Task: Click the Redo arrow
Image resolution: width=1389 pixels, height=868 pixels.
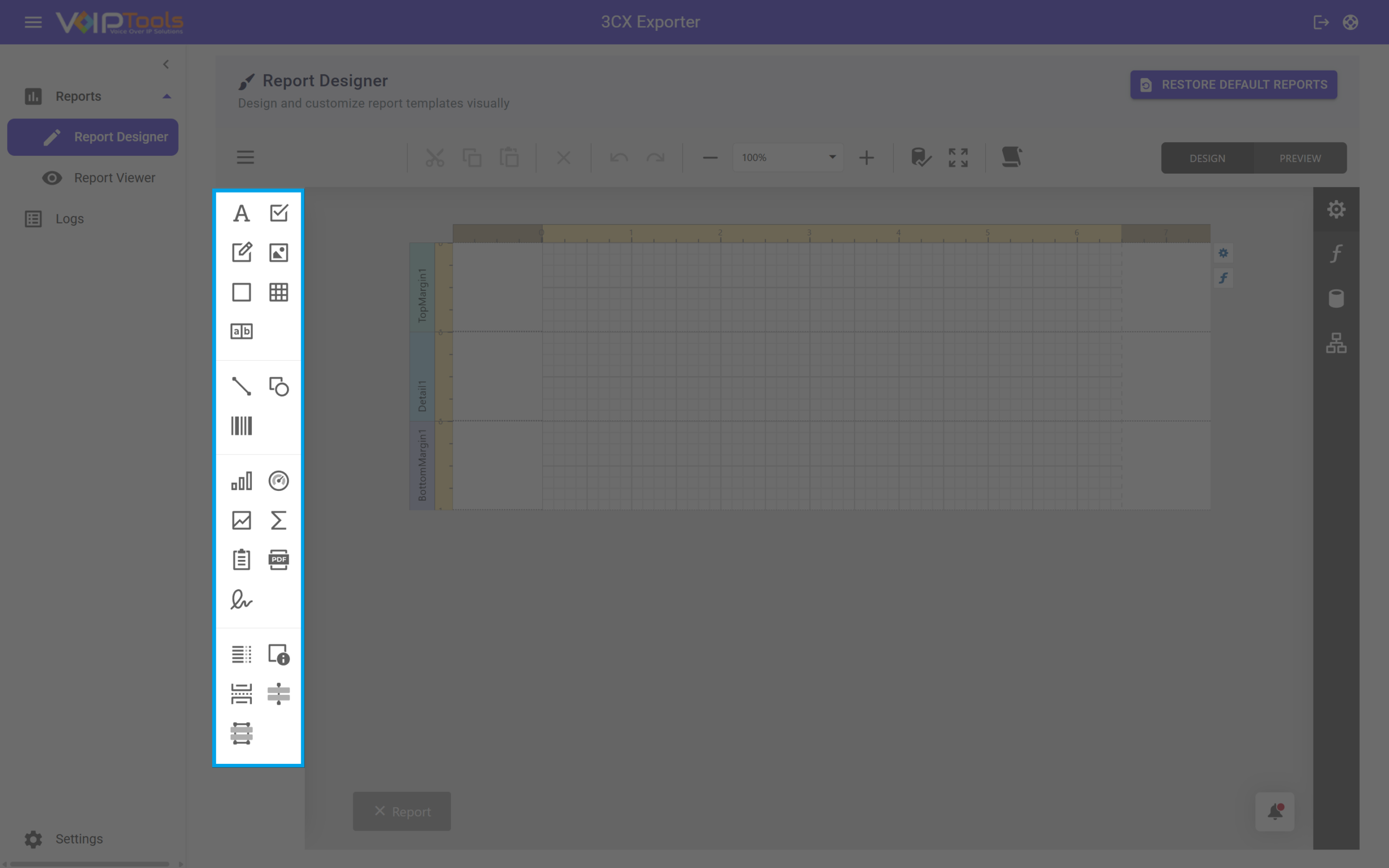Action: point(655,157)
